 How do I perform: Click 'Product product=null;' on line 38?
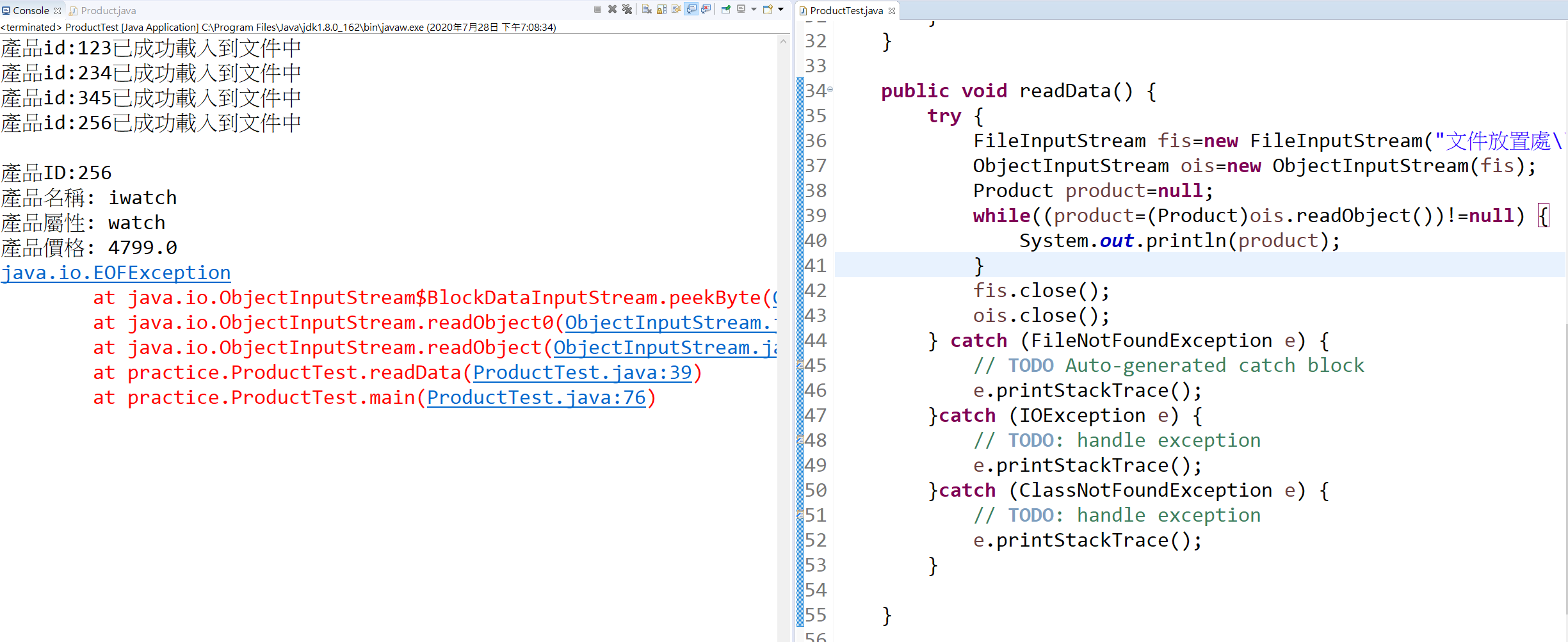(1093, 191)
